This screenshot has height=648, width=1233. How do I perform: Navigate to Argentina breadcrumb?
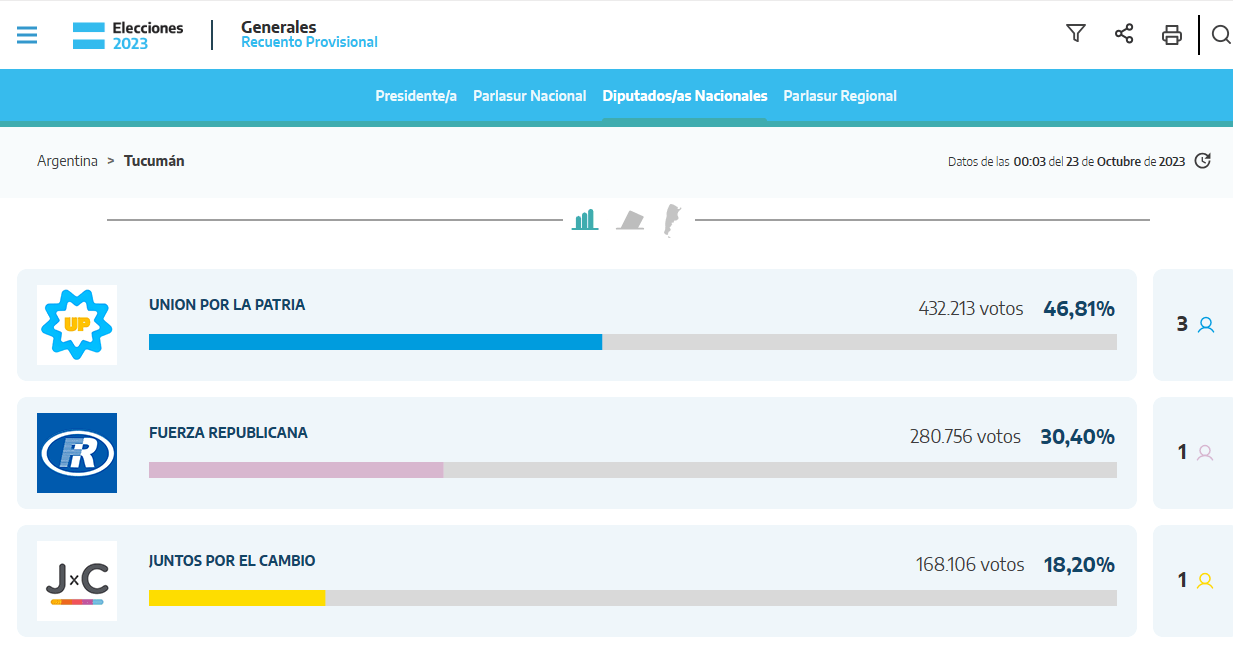[68, 161]
